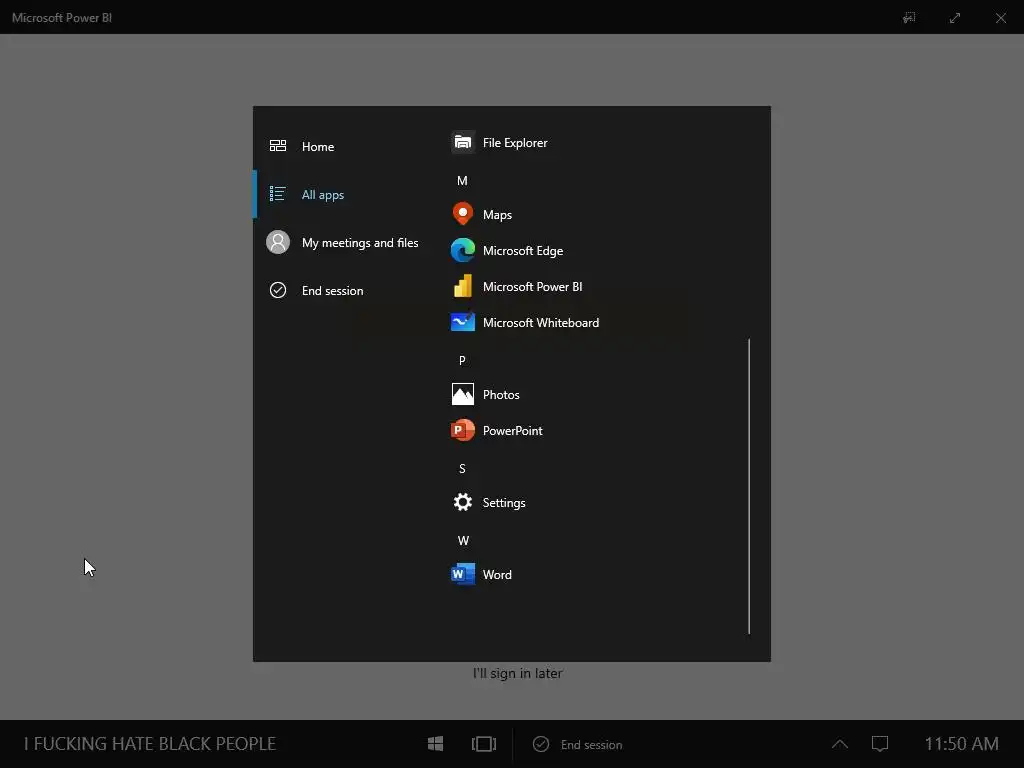Click the File Explorer label
Image resolution: width=1024 pixels, height=768 pixels.
pyautogui.click(x=515, y=143)
